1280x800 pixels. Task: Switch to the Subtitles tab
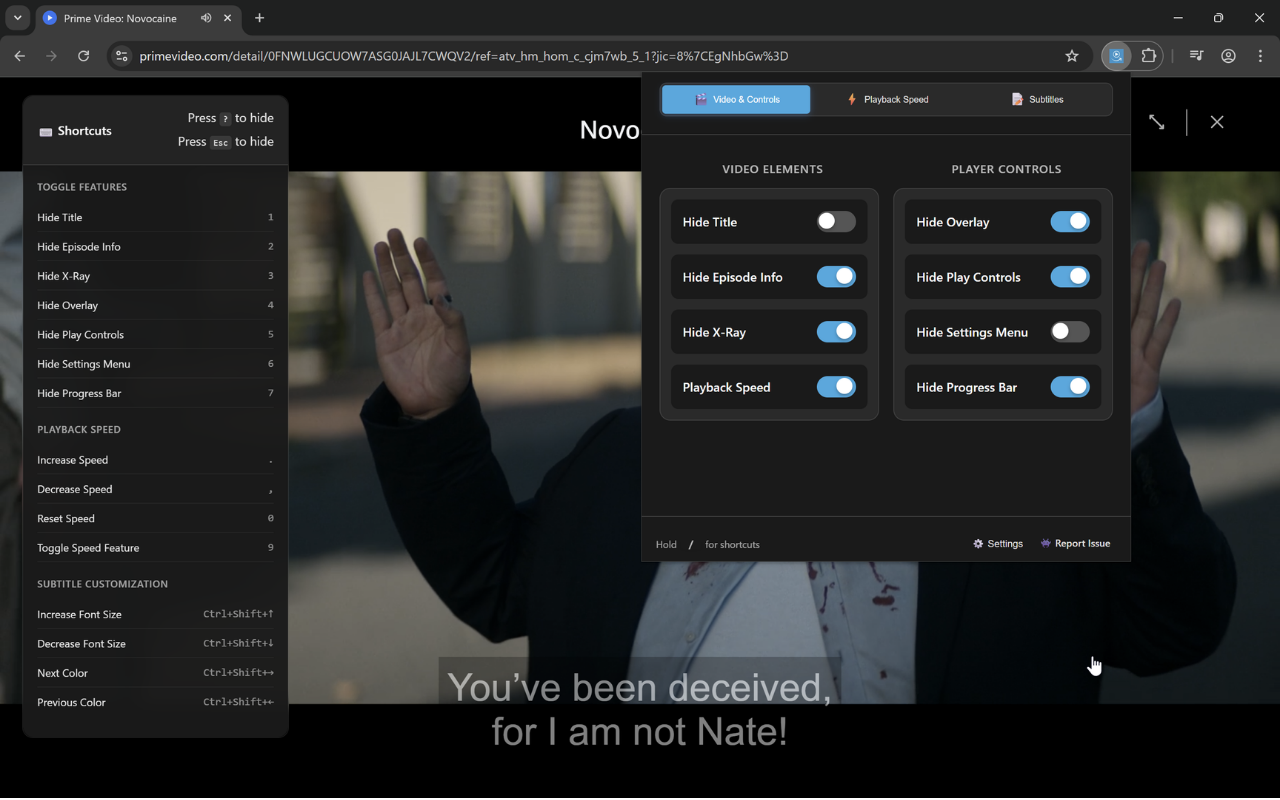click(x=1038, y=99)
